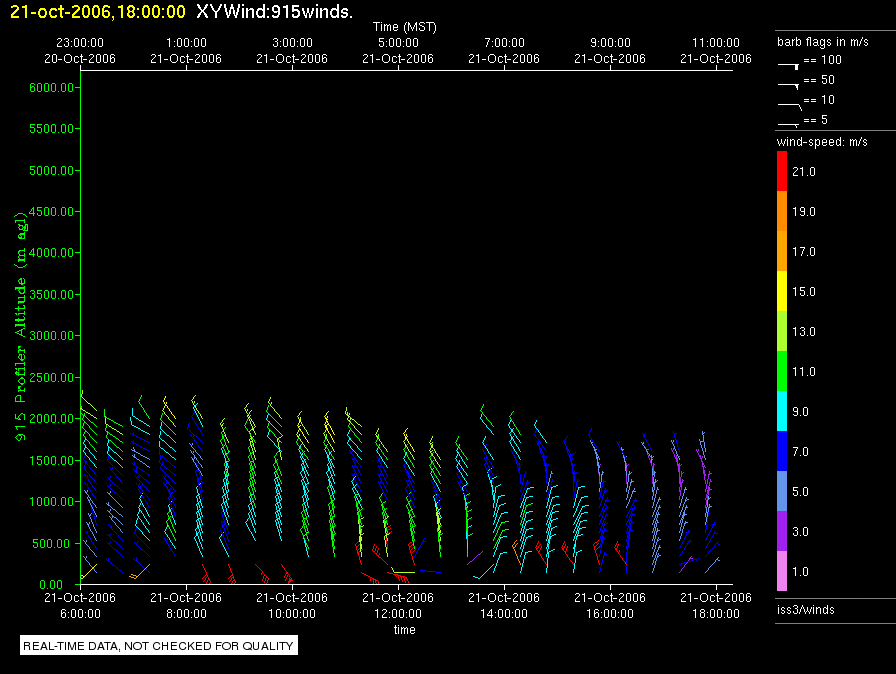Click the yellow date-time title text

click(97, 11)
